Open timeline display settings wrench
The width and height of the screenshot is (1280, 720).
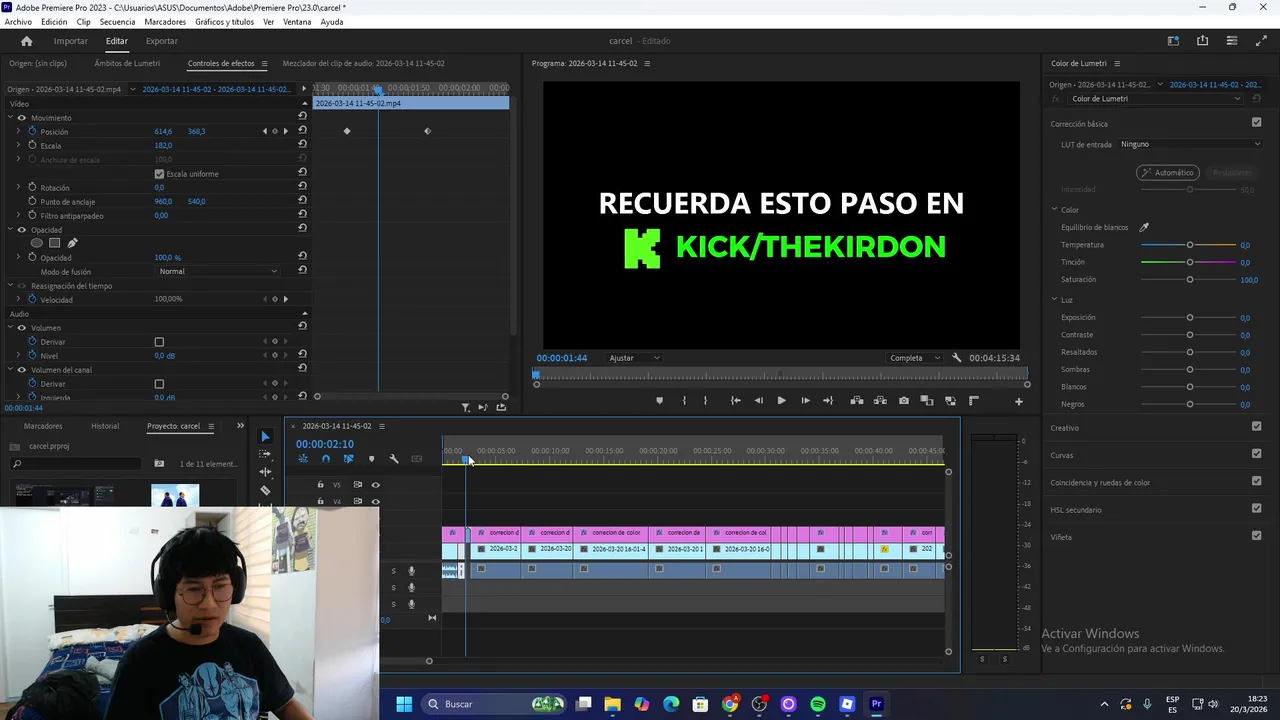394,459
